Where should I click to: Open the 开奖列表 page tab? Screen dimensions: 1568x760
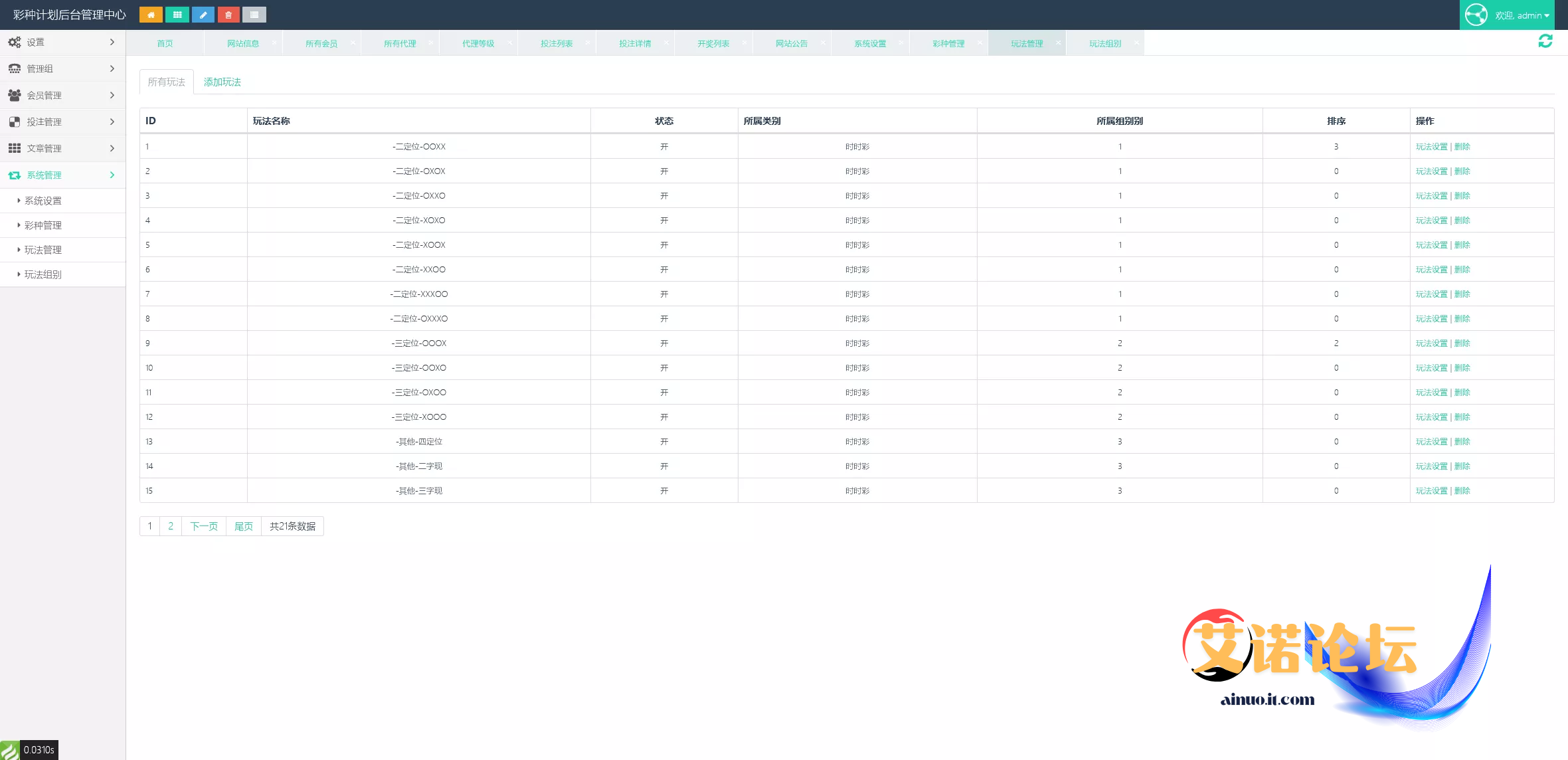[x=713, y=44]
